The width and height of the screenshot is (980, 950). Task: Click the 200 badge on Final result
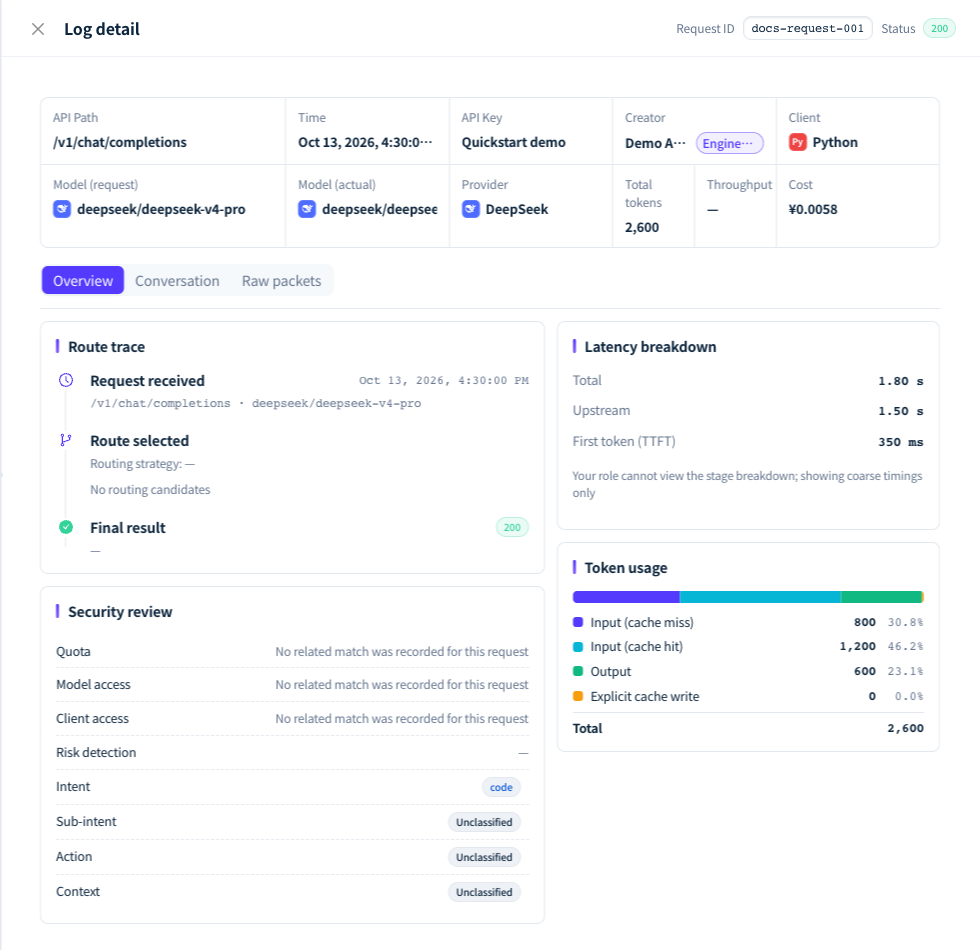(512, 527)
